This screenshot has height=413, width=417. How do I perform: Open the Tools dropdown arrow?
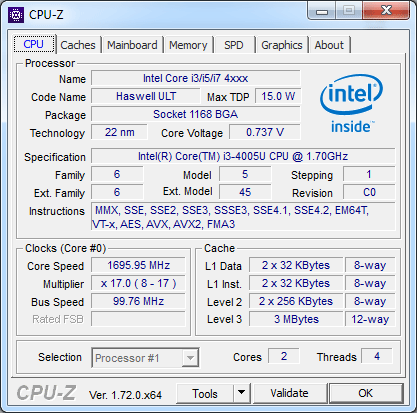coord(241,393)
